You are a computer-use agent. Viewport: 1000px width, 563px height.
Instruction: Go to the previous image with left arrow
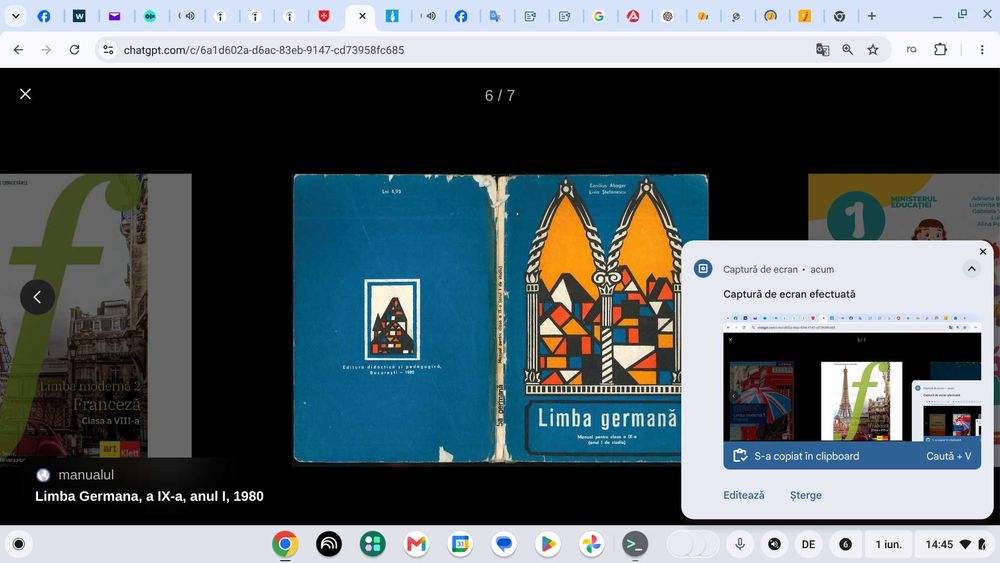[37, 297]
